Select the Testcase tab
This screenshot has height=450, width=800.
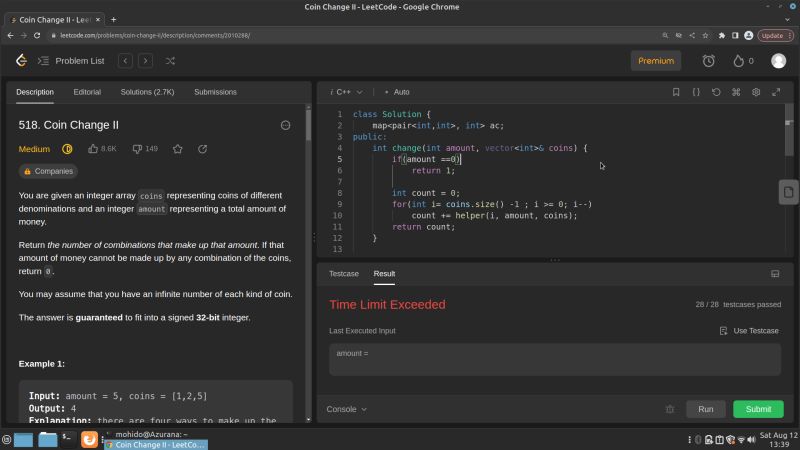coord(344,273)
